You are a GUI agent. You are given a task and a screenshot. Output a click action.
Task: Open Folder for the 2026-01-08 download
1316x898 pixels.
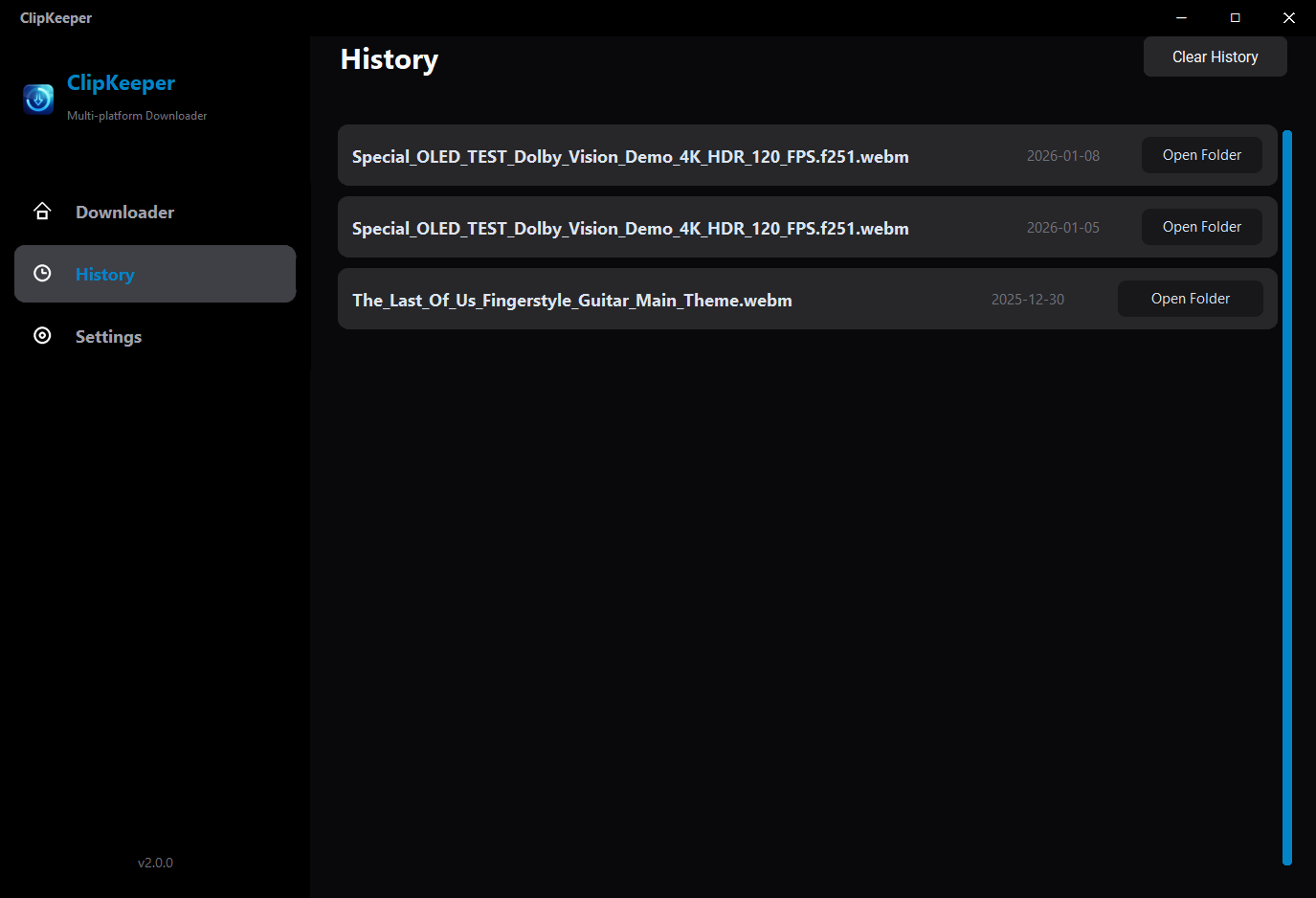1201,155
